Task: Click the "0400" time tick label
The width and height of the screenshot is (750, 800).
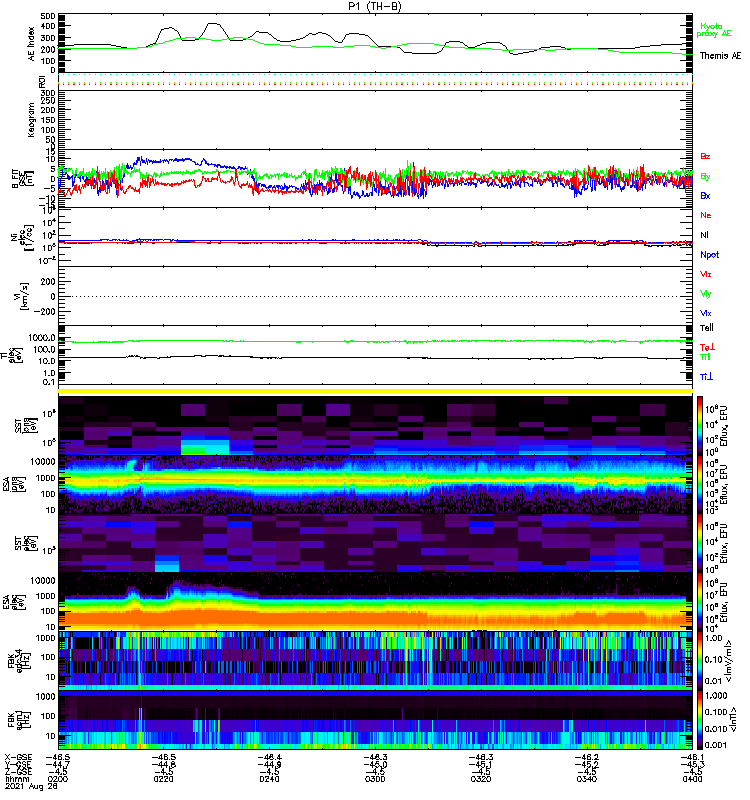Action: [x=692, y=780]
